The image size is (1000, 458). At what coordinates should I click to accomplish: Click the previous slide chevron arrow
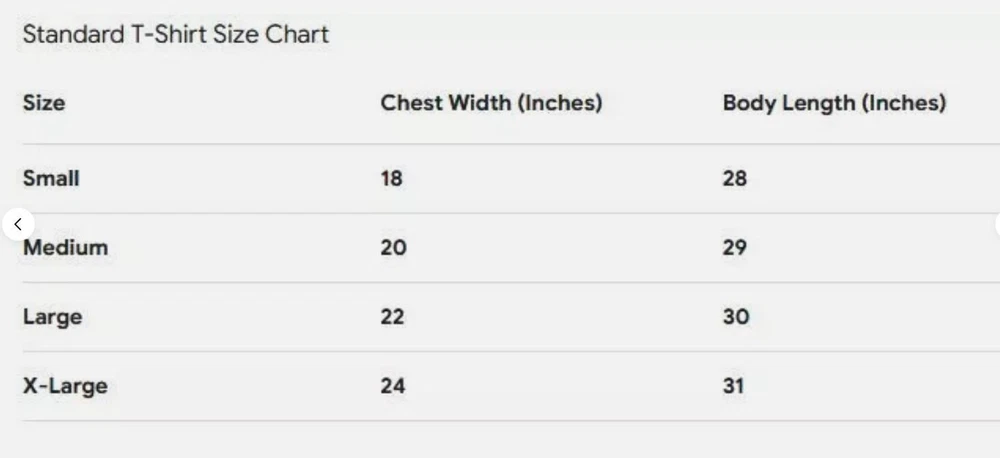18,224
